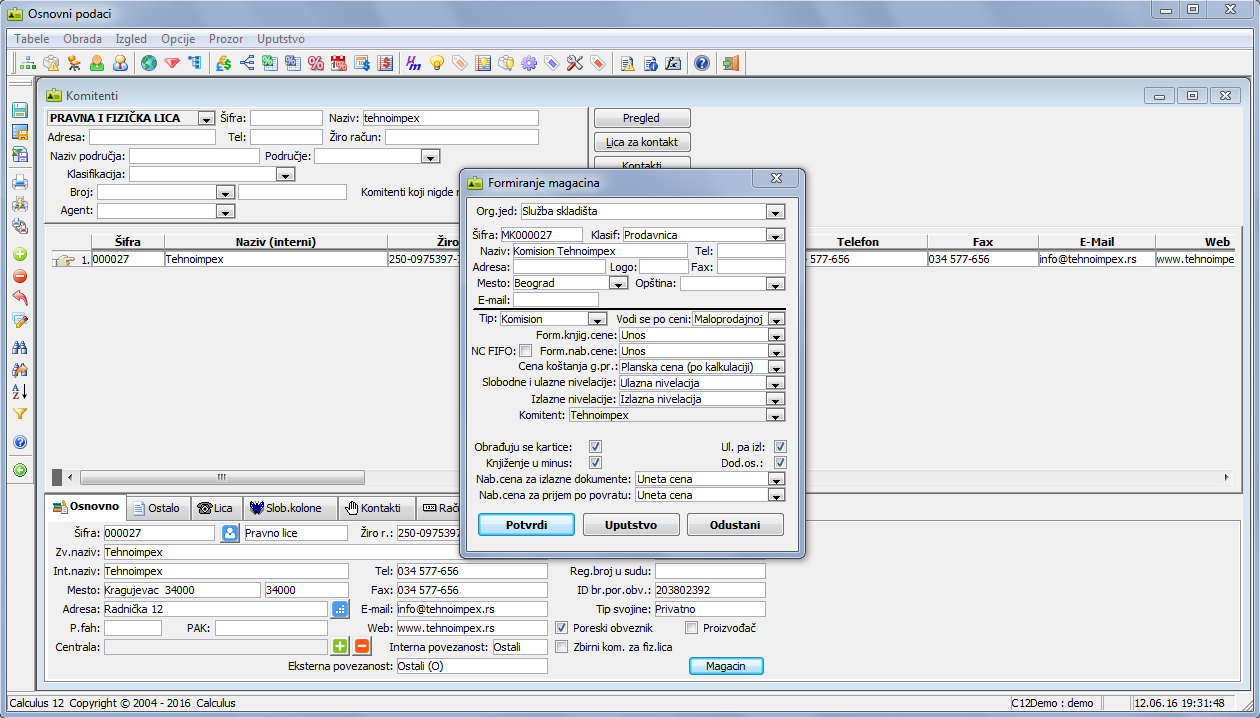Click the printer icon in left sidebar
The width and height of the screenshot is (1260, 718).
(19, 182)
